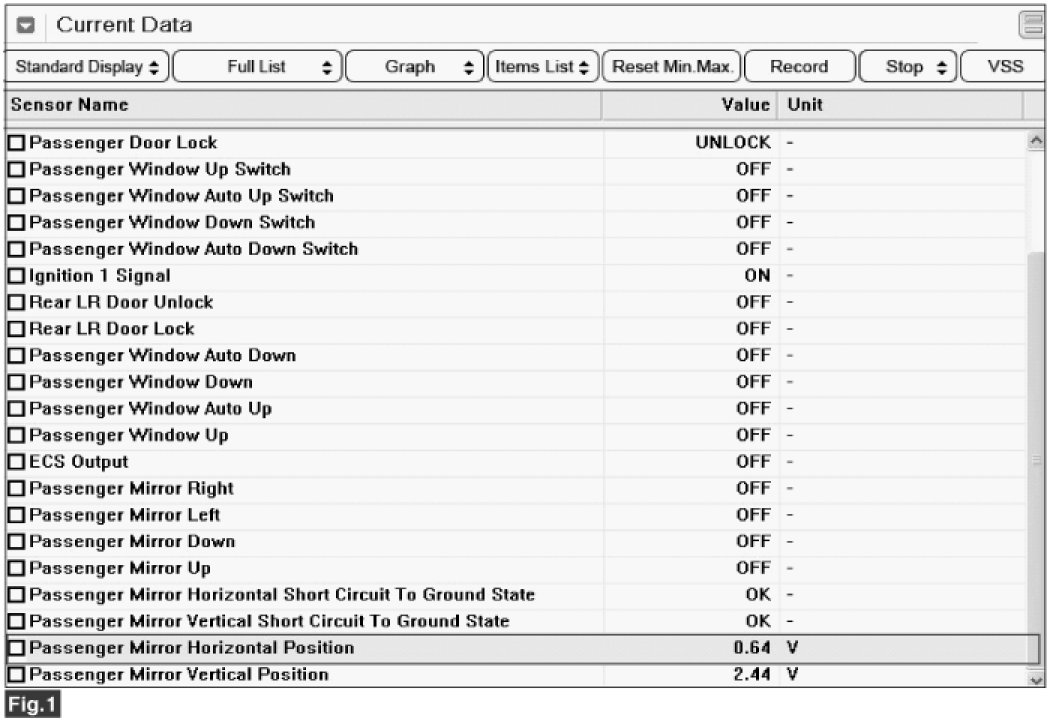Check Passenger Mirror Vertical Position checkbox

(16, 675)
